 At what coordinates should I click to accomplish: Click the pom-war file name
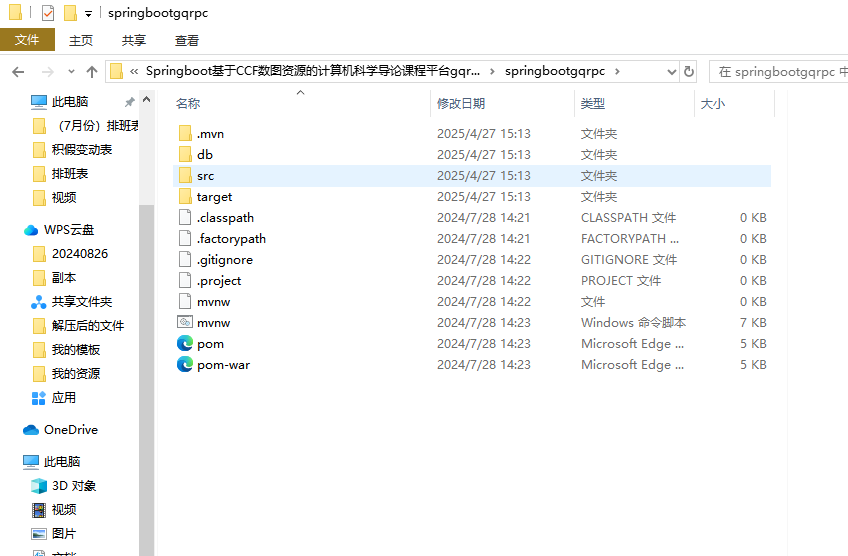(x=223, y=365)
